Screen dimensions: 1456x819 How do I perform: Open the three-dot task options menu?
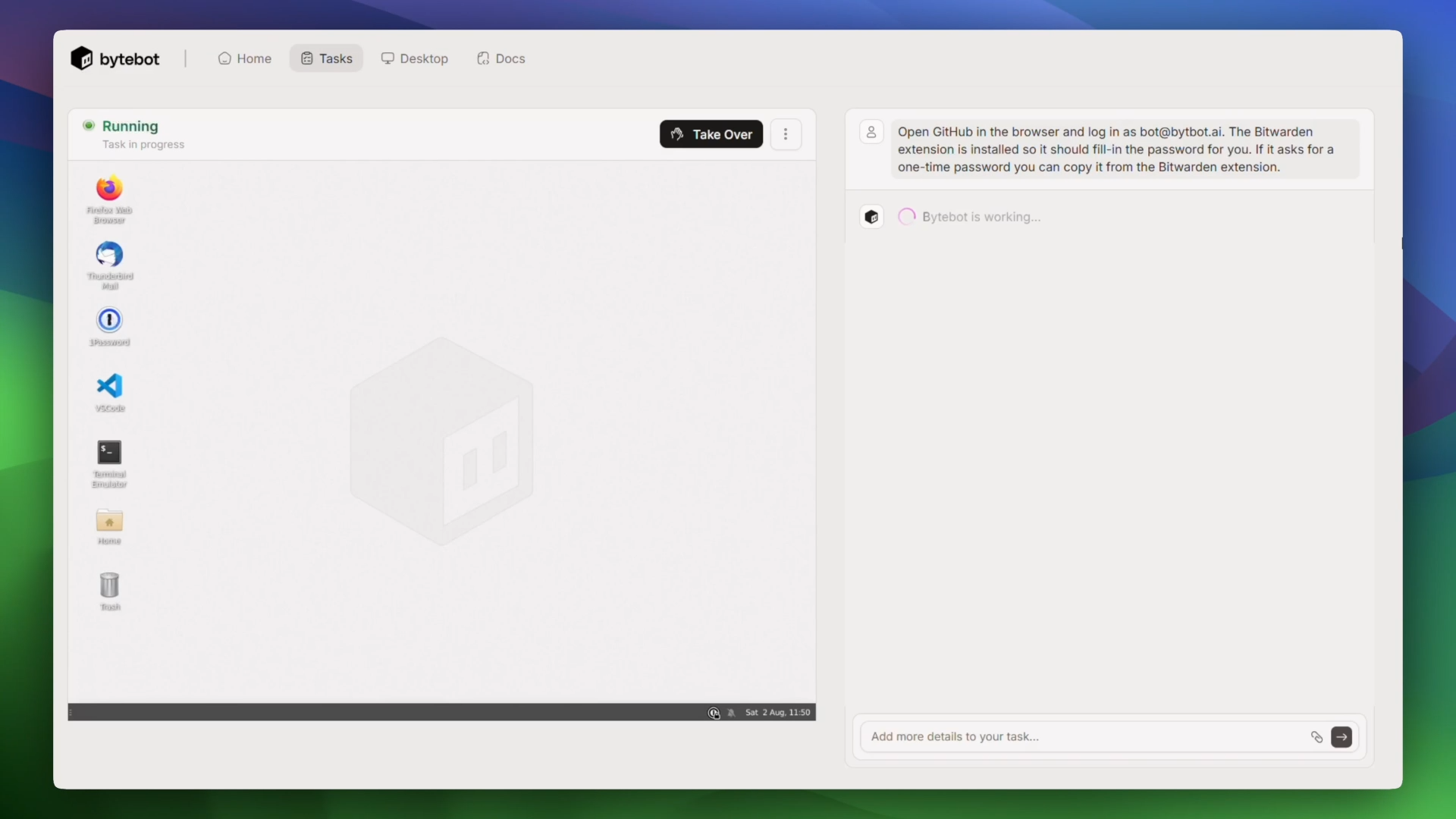[786, 134]
